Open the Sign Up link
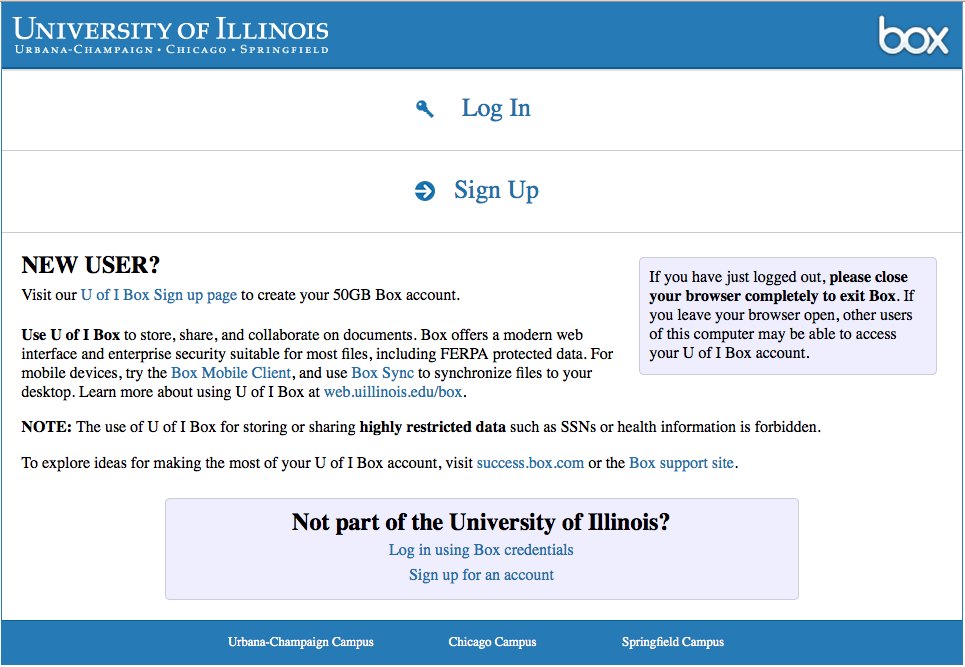The height and width of the screenshot is (667, 965). 496,190
